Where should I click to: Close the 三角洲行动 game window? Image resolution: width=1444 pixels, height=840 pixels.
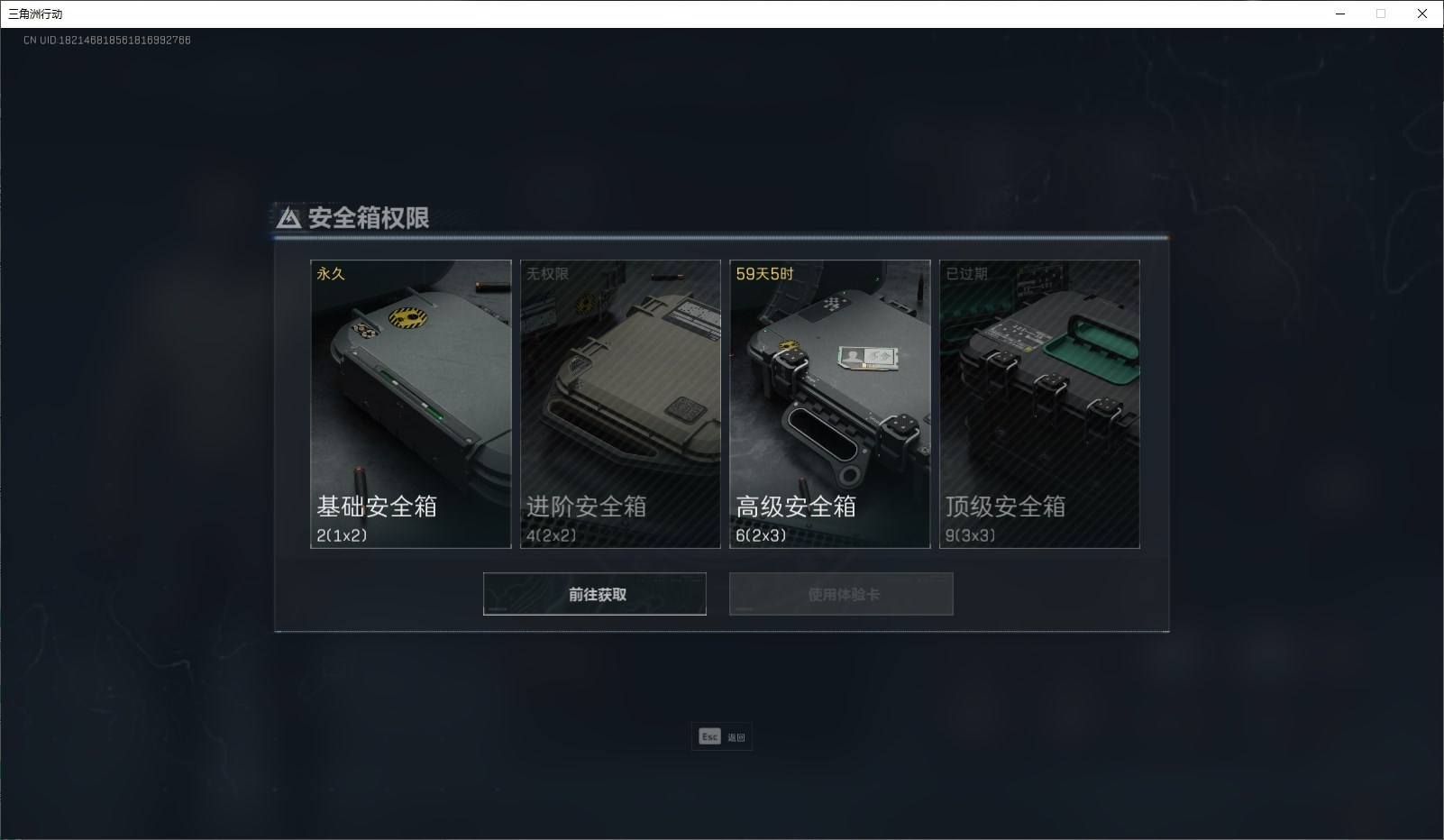click(1422, 14)
